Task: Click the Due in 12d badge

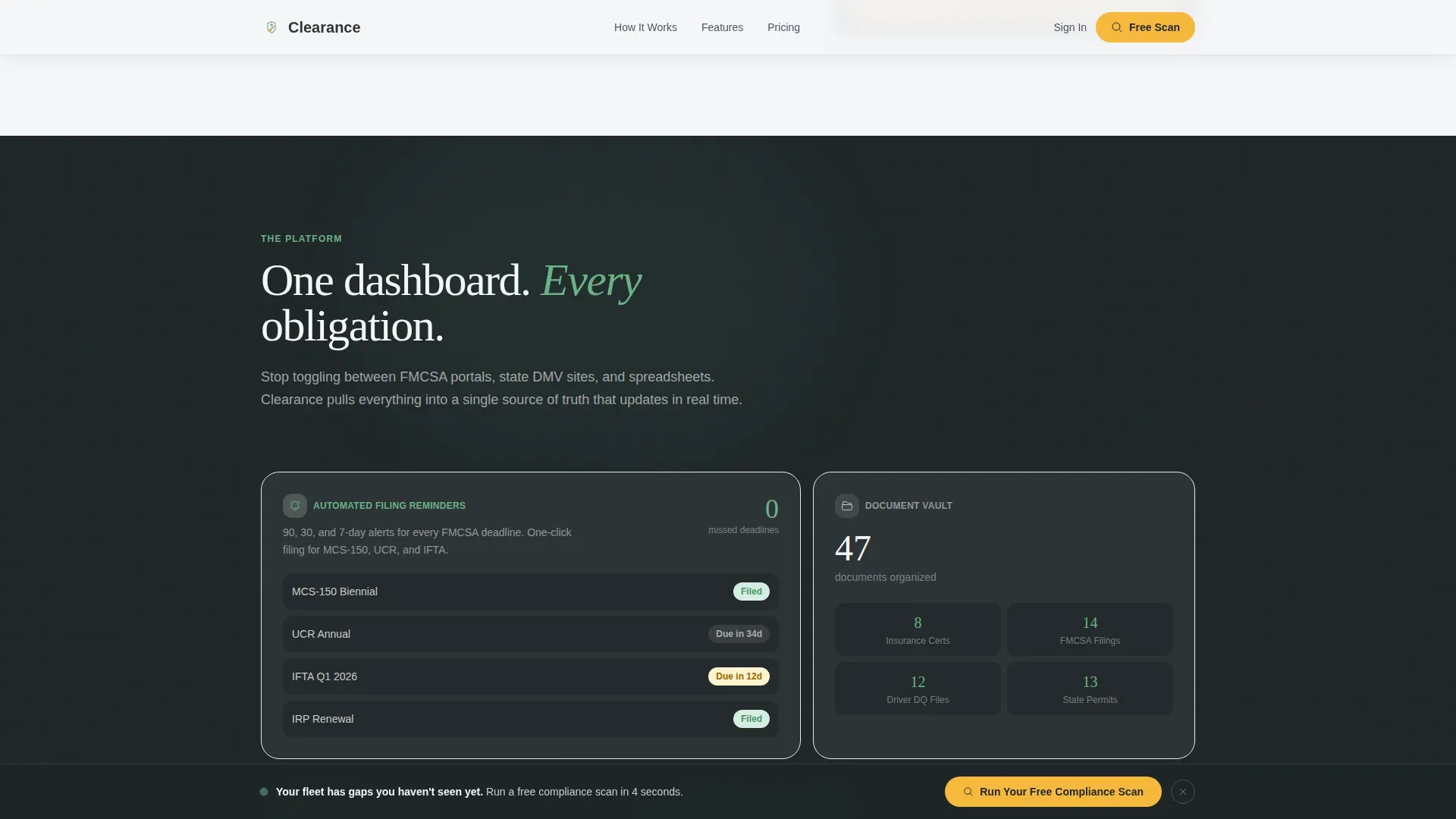Action: (739, 676)
